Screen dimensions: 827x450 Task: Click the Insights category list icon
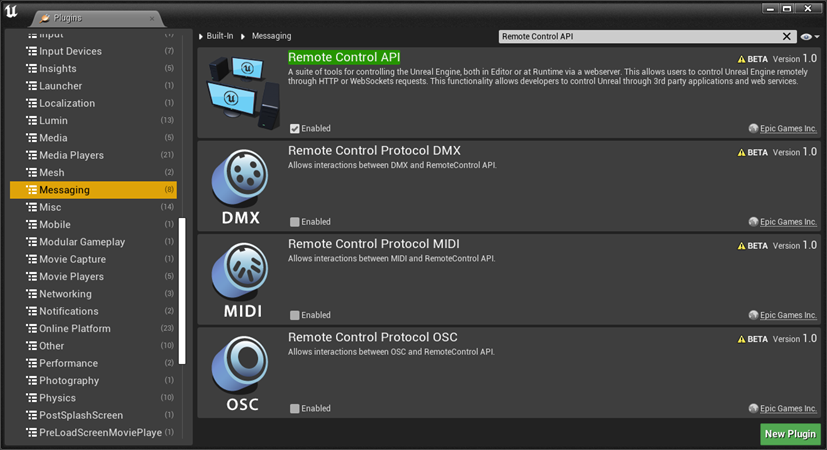32,69
